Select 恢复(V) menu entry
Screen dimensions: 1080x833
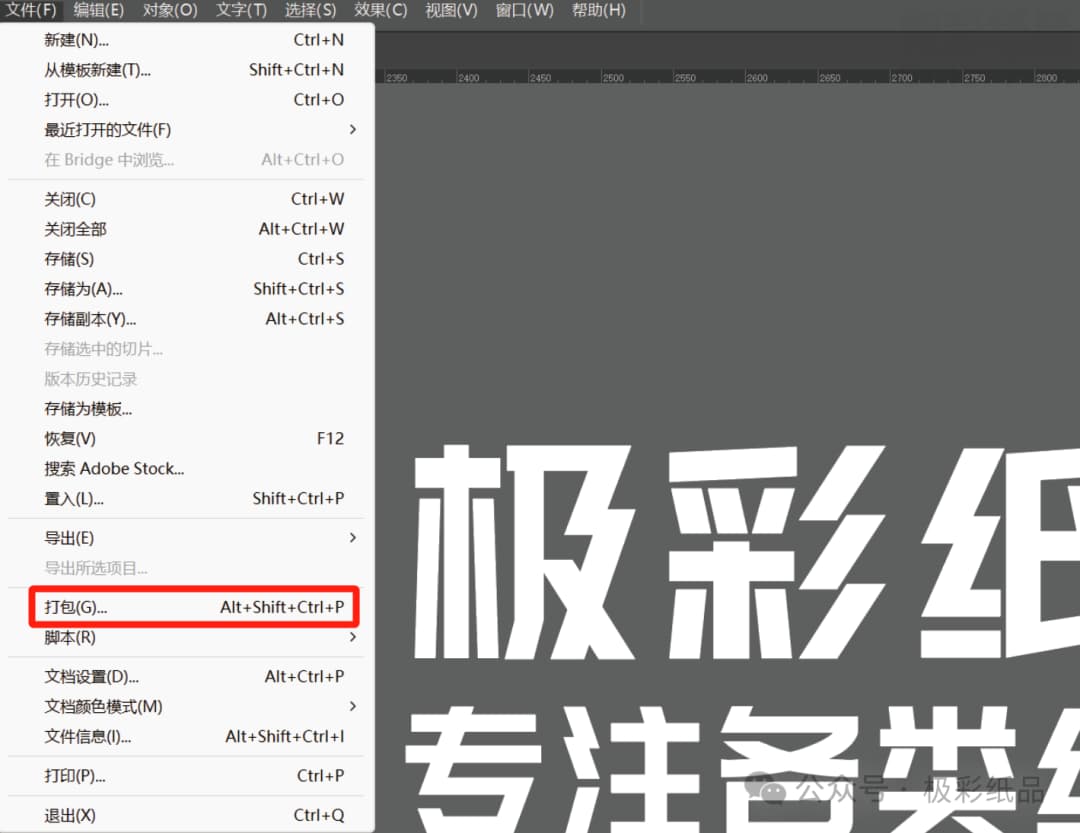point(187,439)
